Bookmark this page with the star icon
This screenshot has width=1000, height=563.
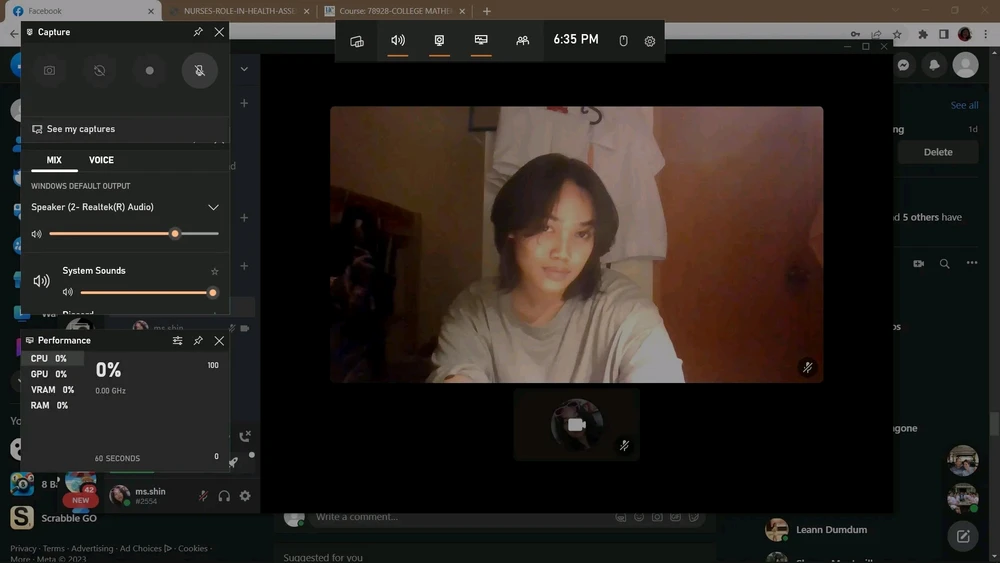[x=897, y=34]
